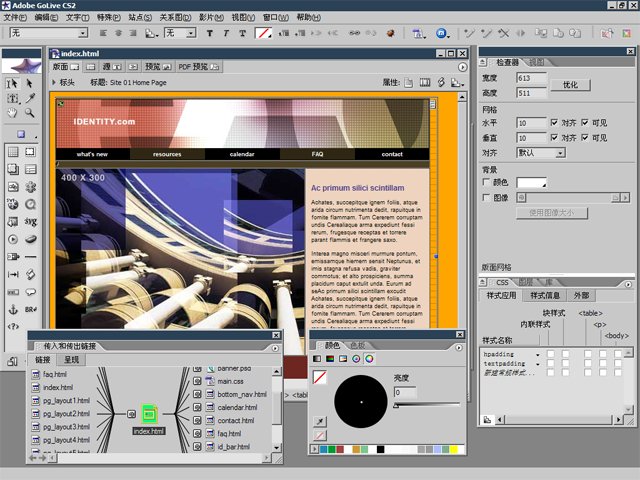Switch to the 样式信息 tab
Viewport: 640px width, 480px height.
click(545, 296)
